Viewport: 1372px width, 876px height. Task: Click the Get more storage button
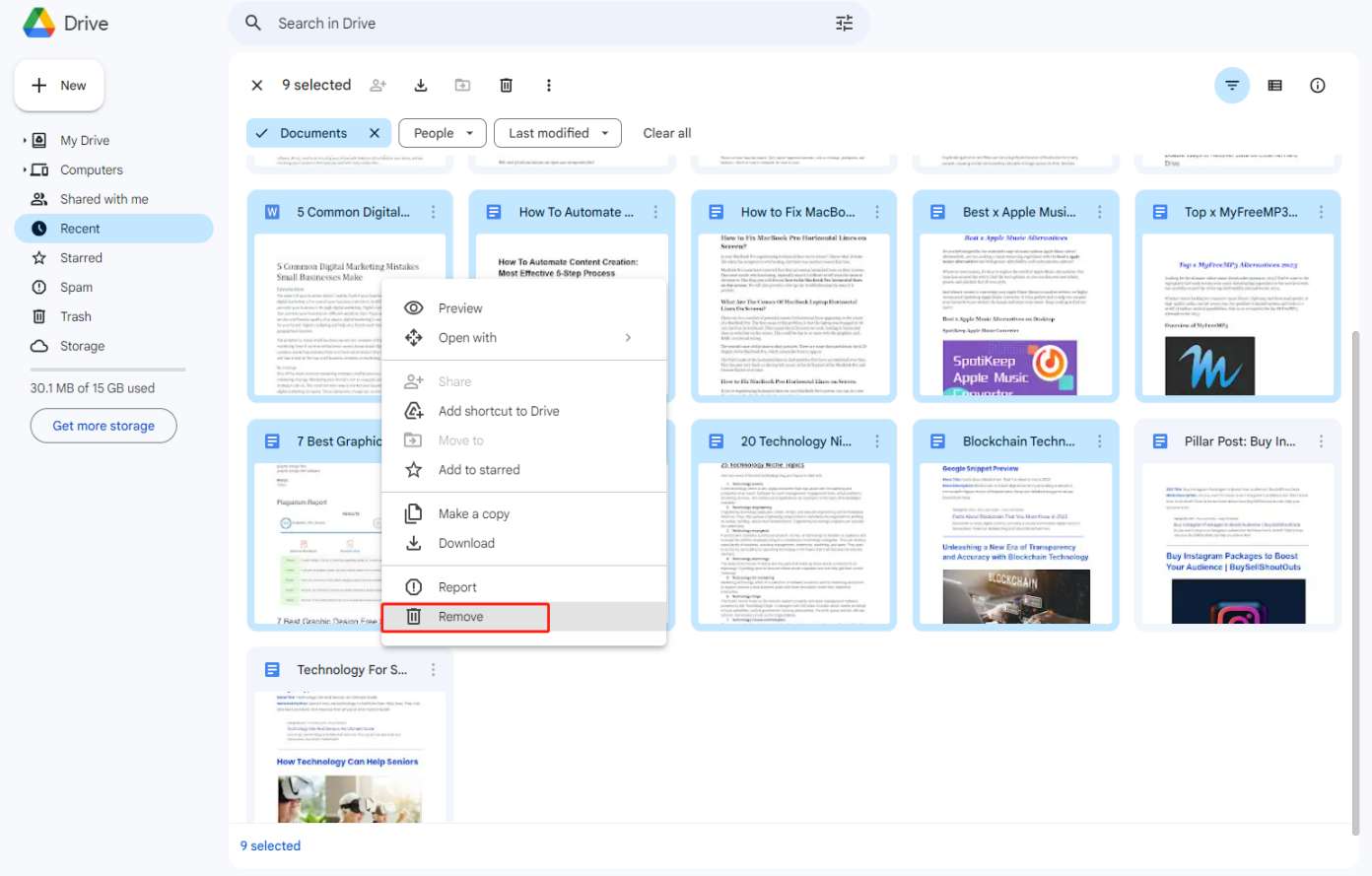click(x=103, y=427)
